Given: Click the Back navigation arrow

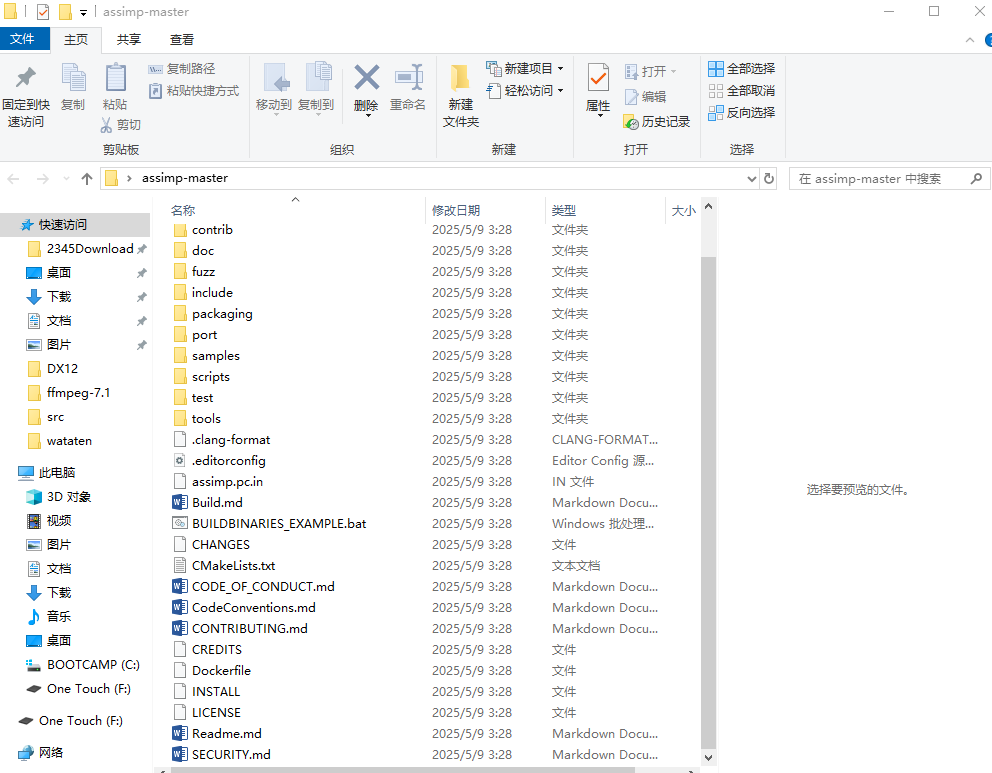Looking at the screenshot, I should [x=13, y=179].
